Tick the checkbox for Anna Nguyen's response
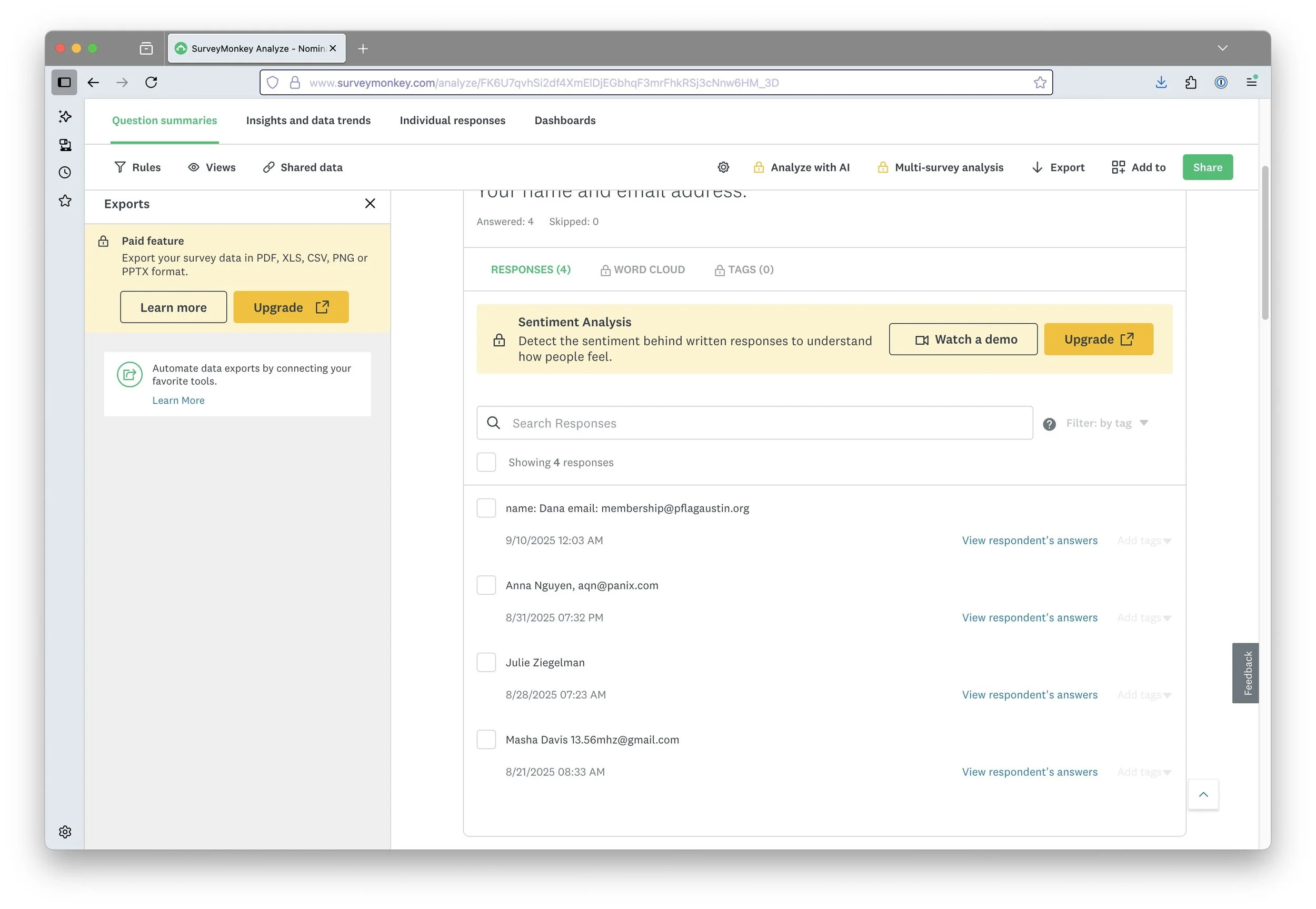The height and width of the screenshot is (909, 1316). 486,585
